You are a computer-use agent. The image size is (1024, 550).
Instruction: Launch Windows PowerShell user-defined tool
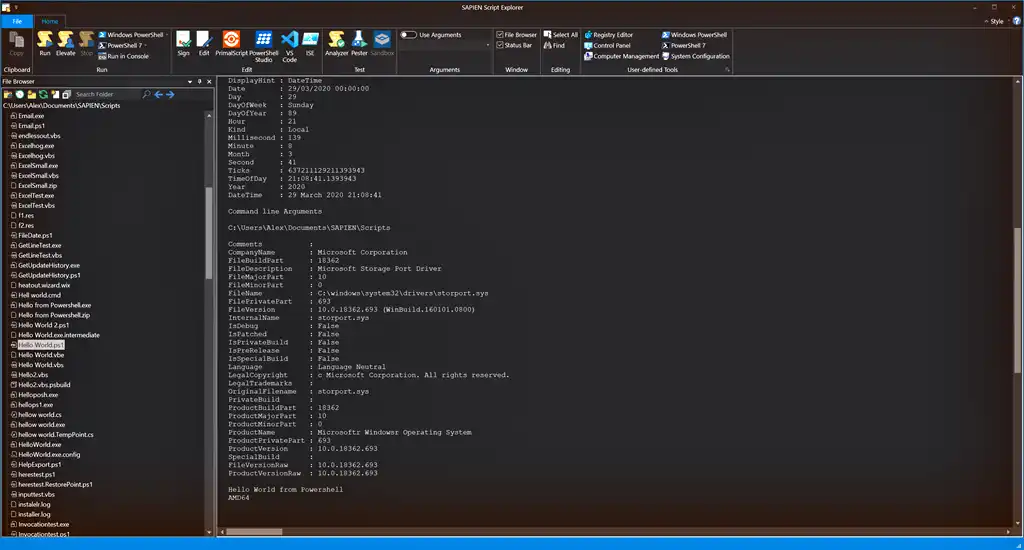[x=694, y=35]
